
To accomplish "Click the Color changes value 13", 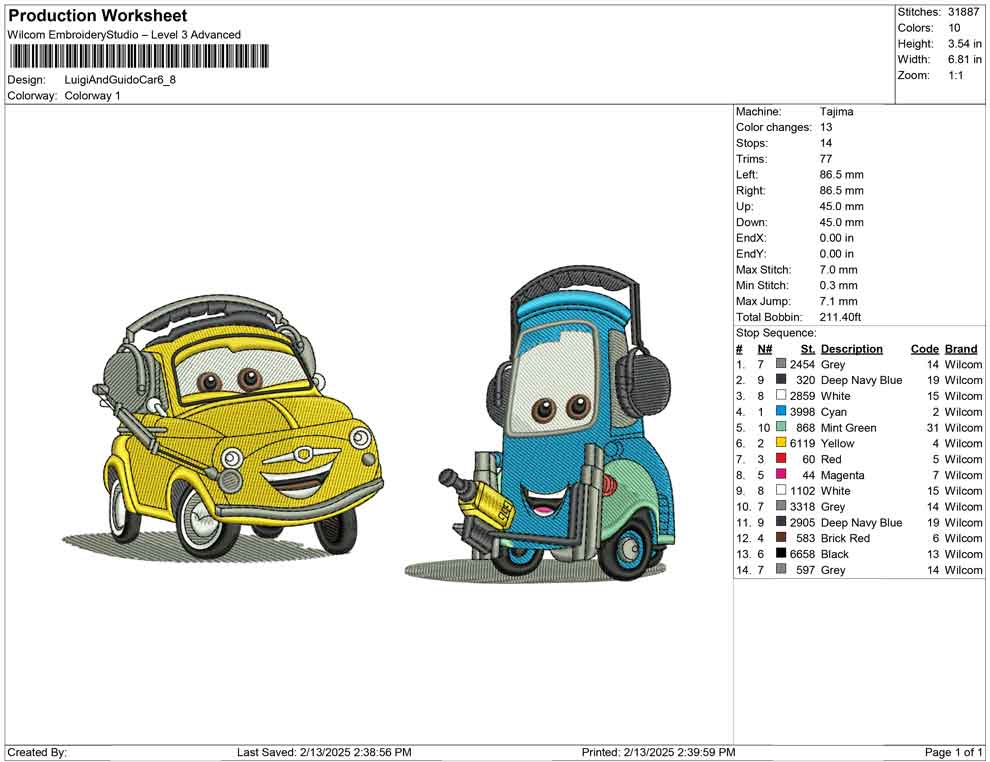I will pyautogui.click(x=826, y=127).
